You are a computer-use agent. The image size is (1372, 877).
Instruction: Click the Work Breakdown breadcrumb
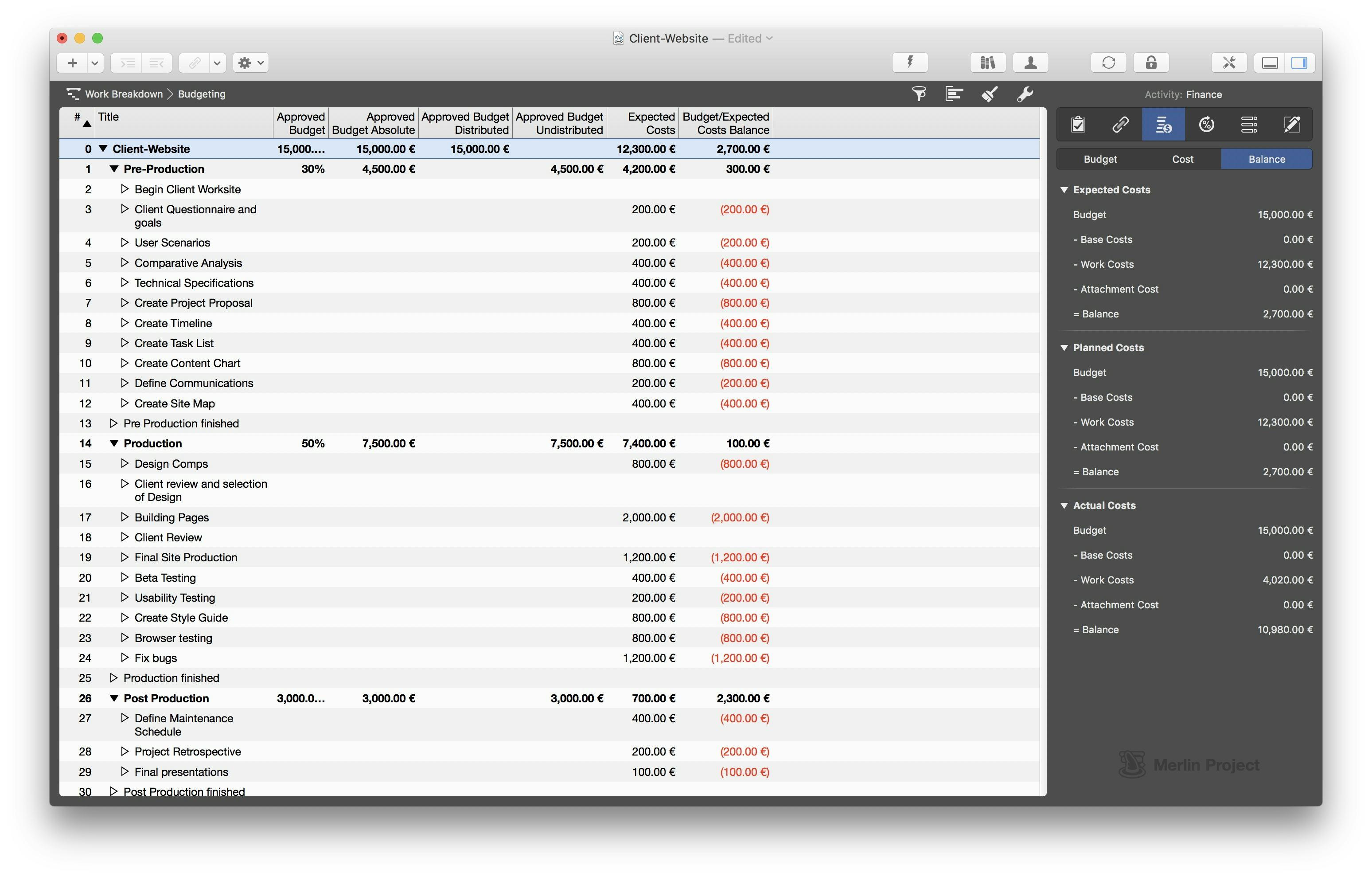124,94
